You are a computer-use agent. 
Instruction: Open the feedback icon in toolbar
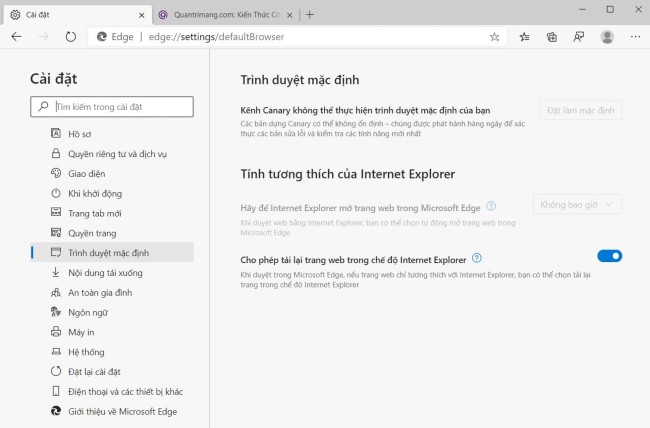coord(579,37)
